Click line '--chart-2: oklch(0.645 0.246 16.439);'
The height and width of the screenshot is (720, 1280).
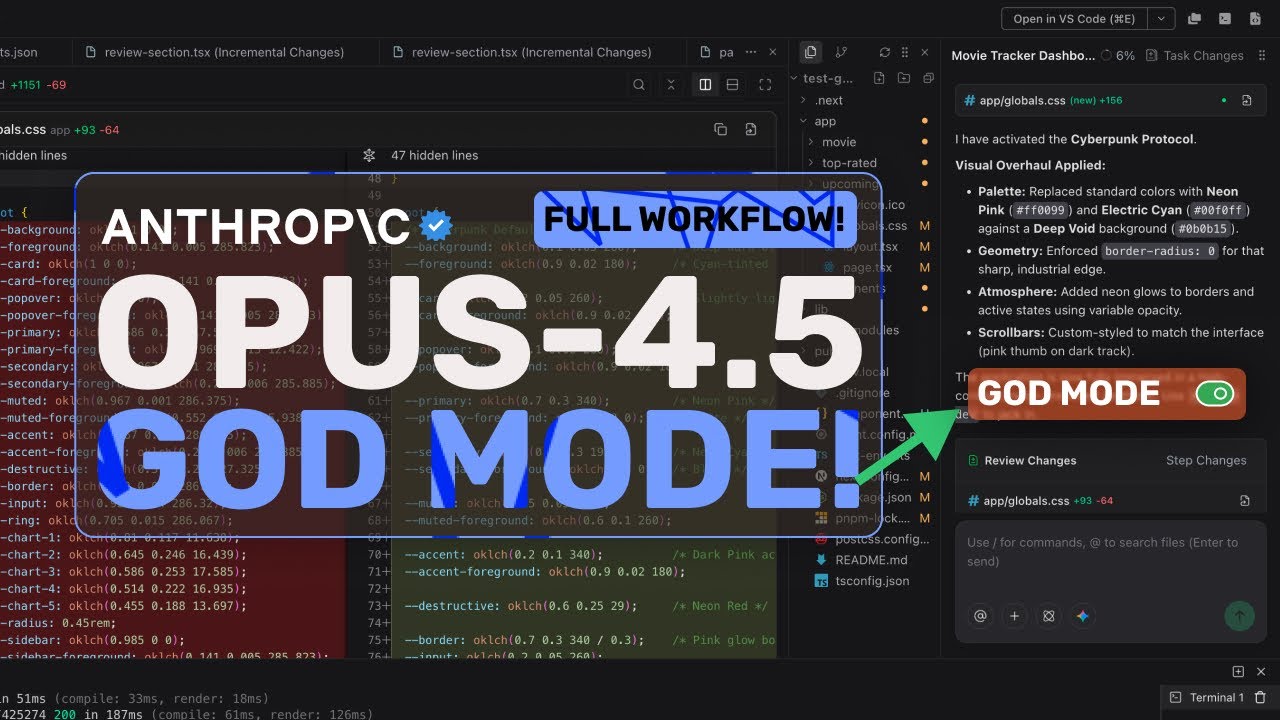(x=124, y=554)
